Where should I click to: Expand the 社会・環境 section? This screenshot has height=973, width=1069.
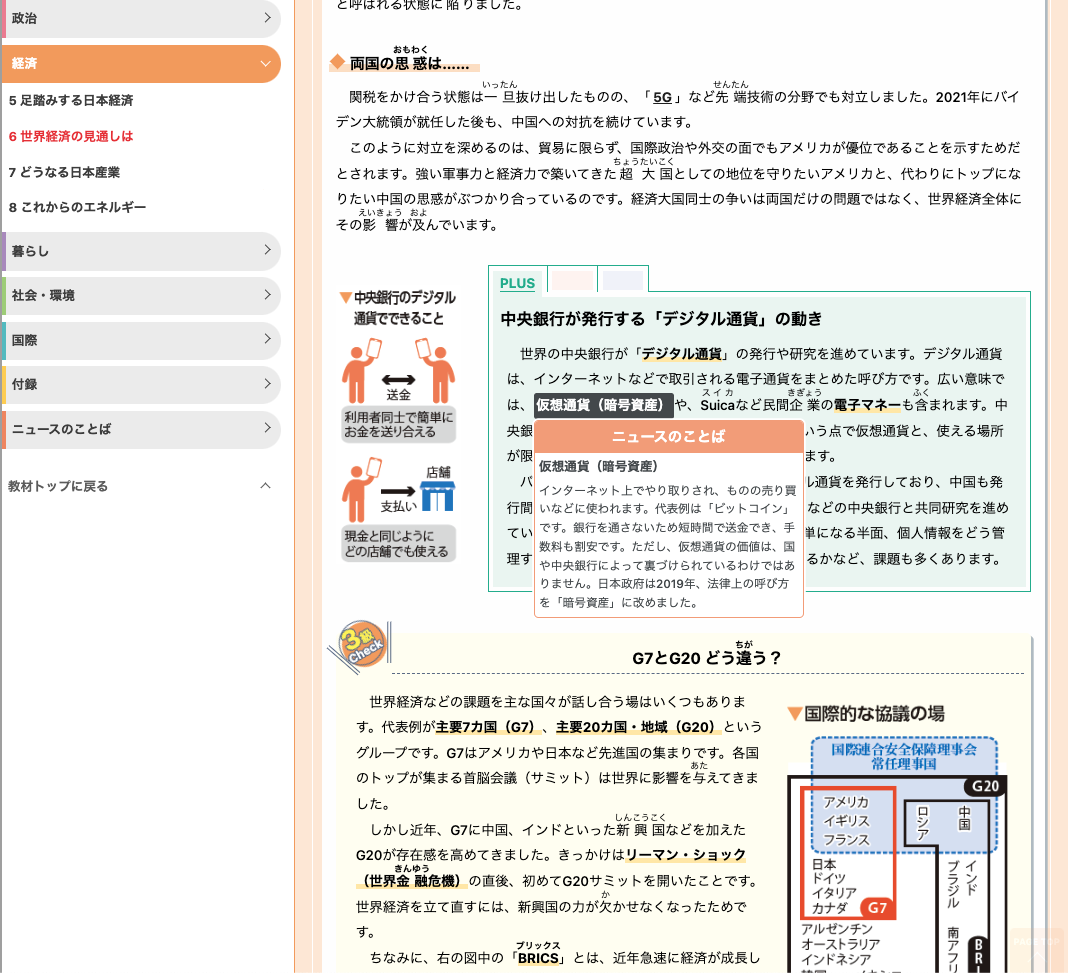pyautogui.click(x=141, y=295)
